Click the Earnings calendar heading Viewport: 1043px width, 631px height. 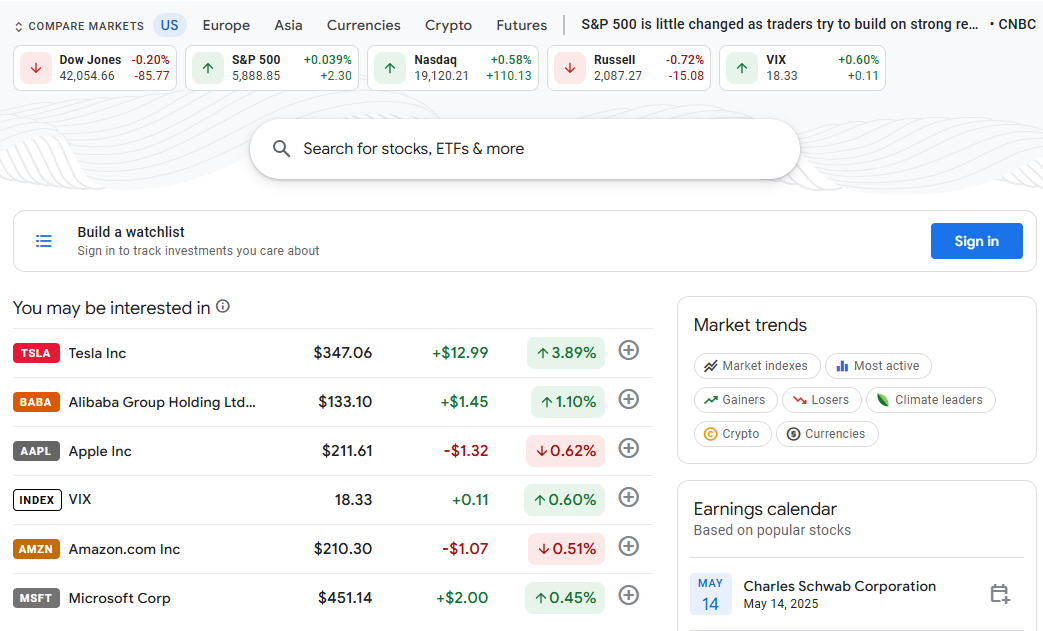tap(765, 509)
